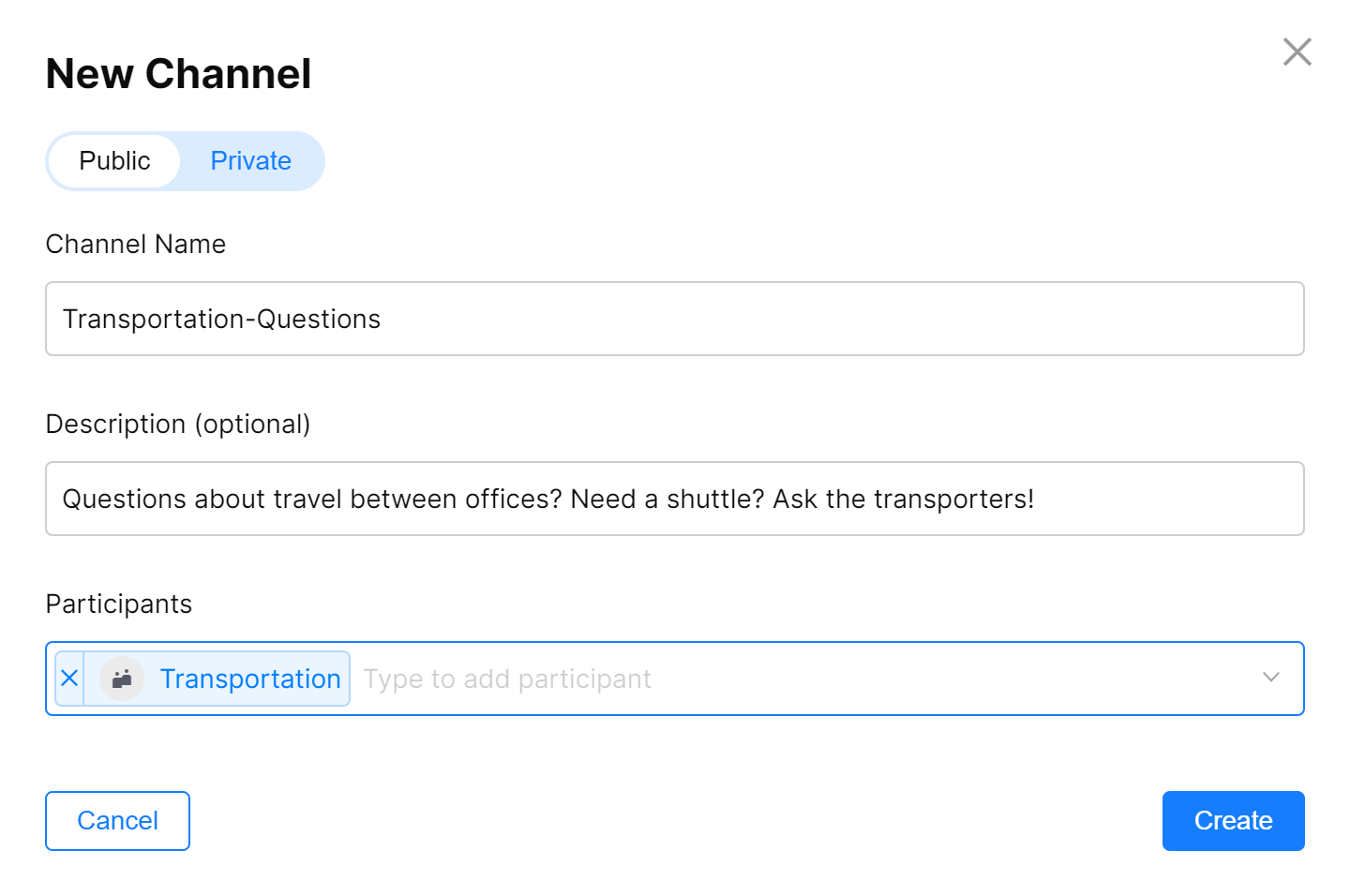Close the New Channel dialog
Image resolution: width=1350 pixels, height=896 pixels.
point(1297,52)
